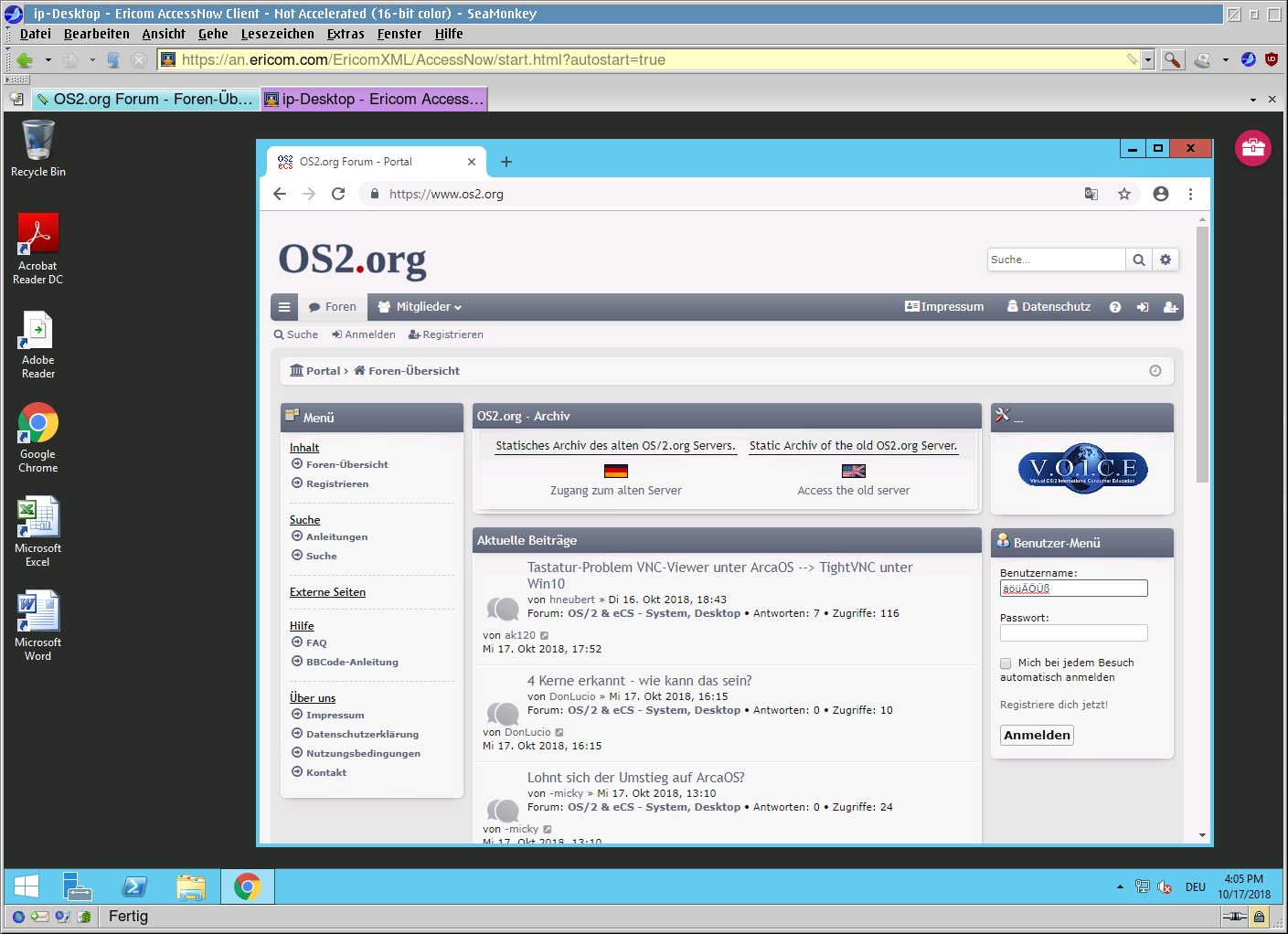Image resolution: width=1288 pixels, height=934 pixels.
Task: Open Chrome profile avatar icon
Action: pos(1161,194)
